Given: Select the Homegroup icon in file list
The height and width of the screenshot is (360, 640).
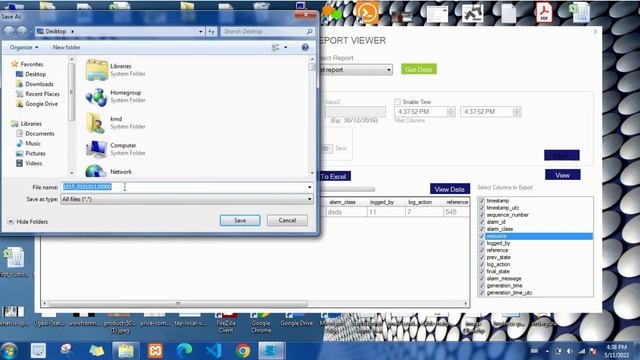Looking at the screenshot, I should 97,97.
